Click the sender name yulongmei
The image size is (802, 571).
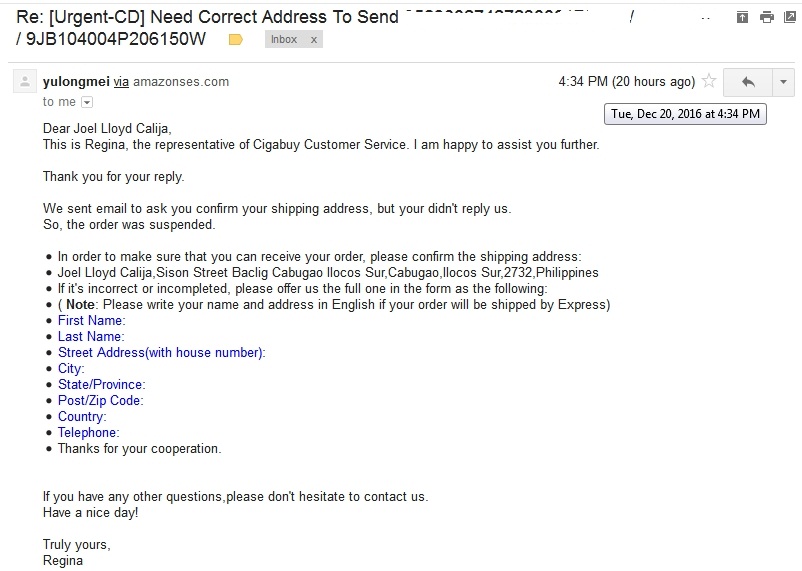point(76,82)
